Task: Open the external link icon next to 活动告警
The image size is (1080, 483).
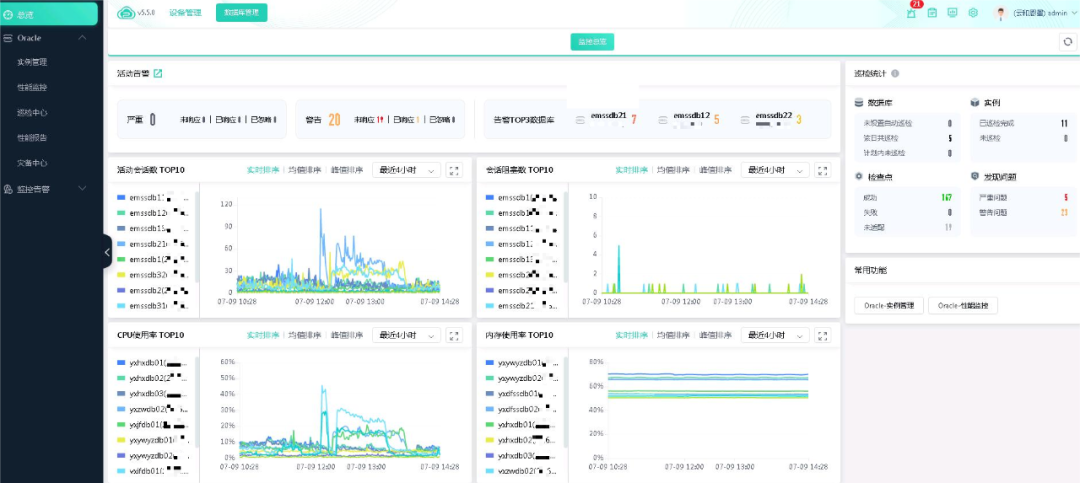Action: coord(158,73)
